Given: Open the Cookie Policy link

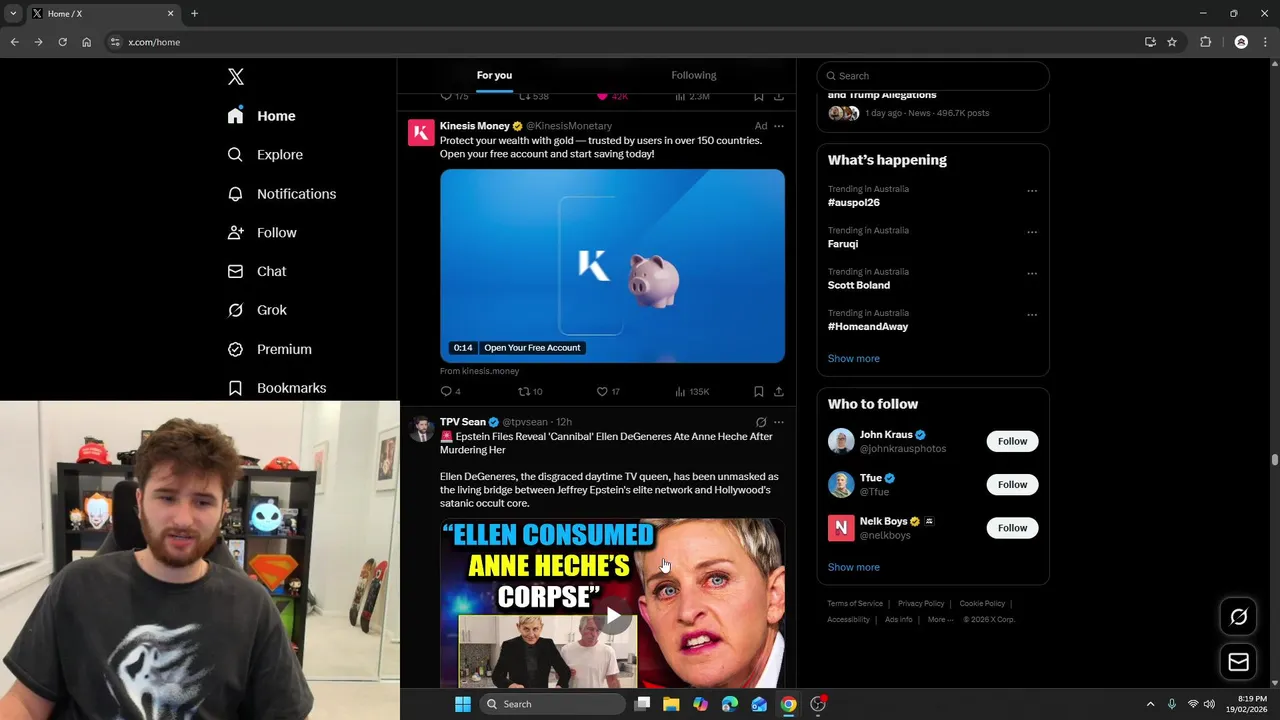Looking at the screenshot, I should point(982,603).
